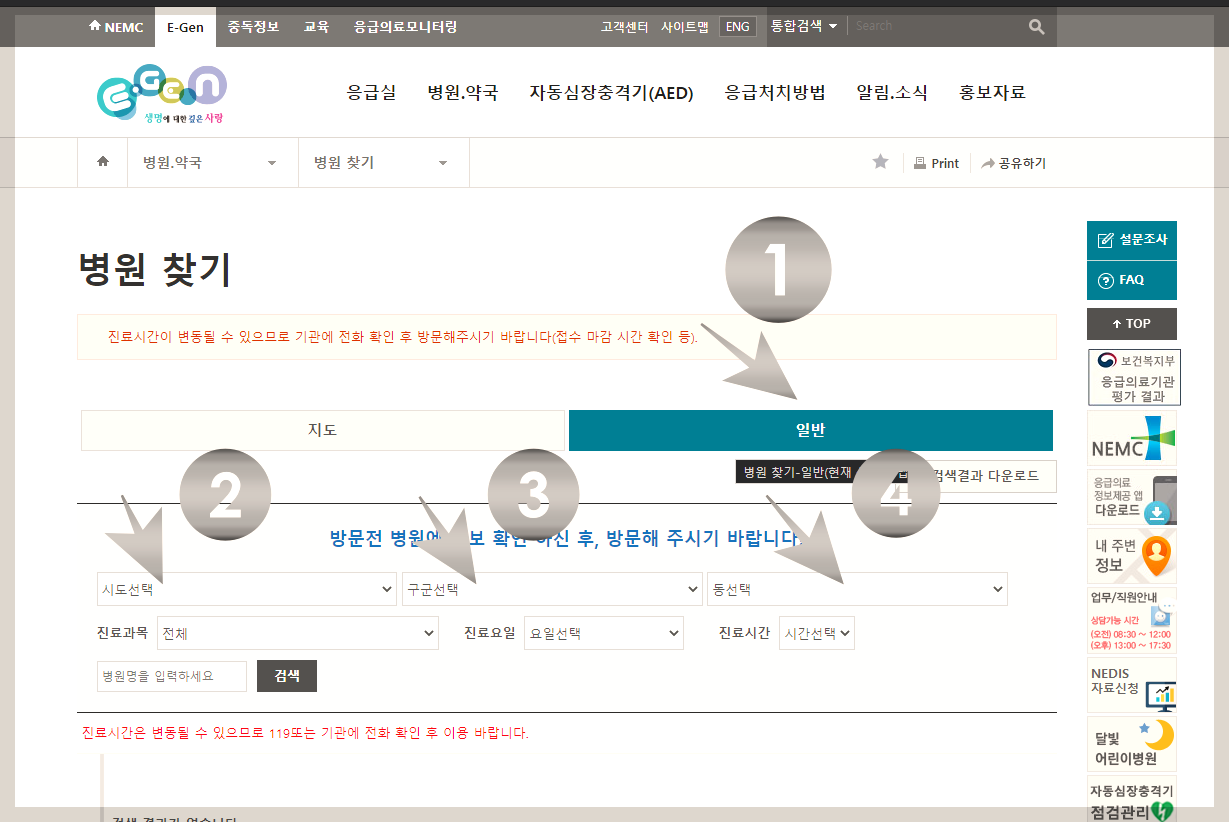Open the 공유하기 share icon

pyautogui.click(x=1013, y=162)
